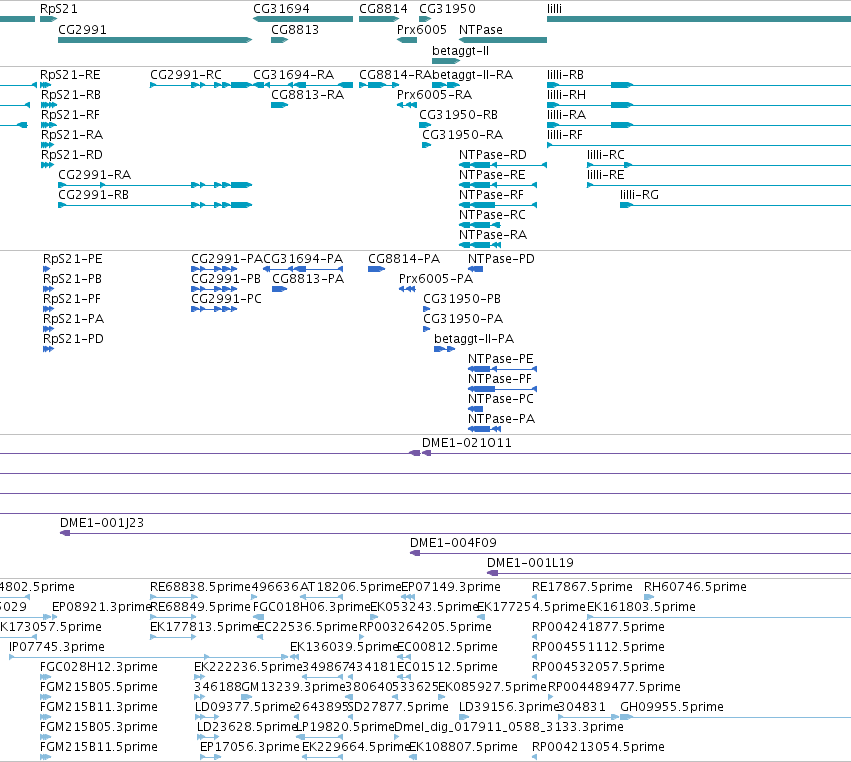Open transcript NTPase-RD

pos(493,155)
